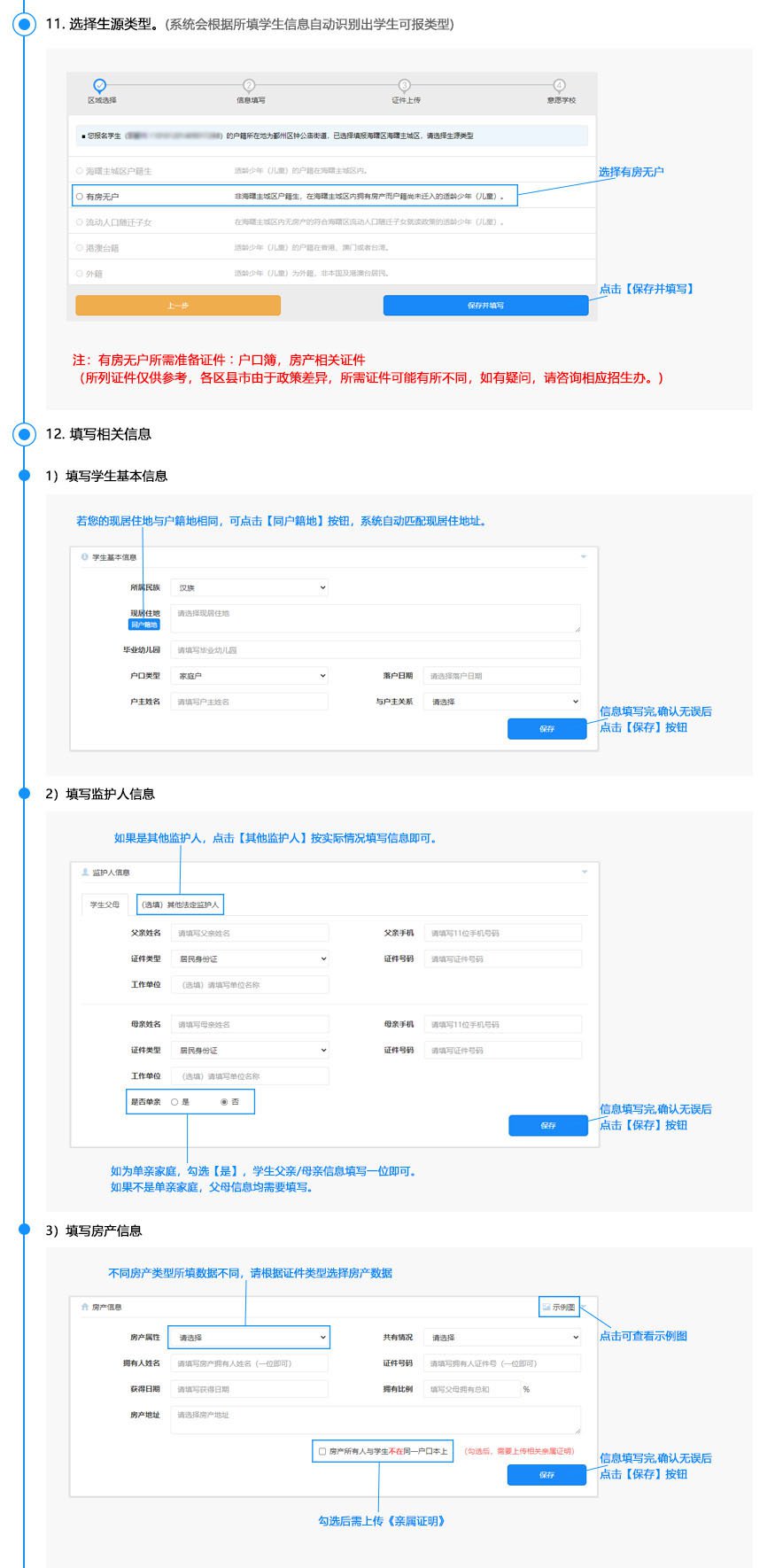This screenshot has width=775, height=1568.
Task: Click the property 证件号码 input field
Action: point(502,1363)
